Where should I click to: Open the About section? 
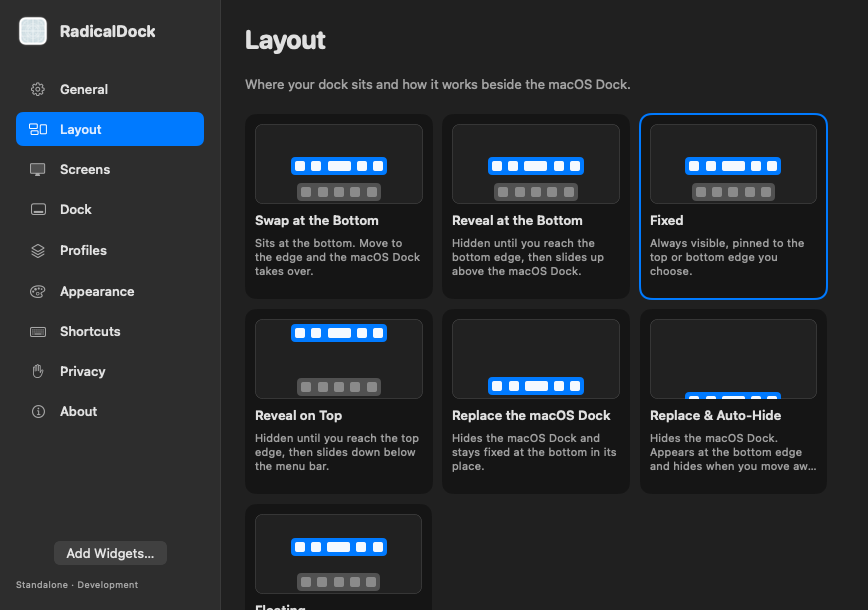click(110, 411)
